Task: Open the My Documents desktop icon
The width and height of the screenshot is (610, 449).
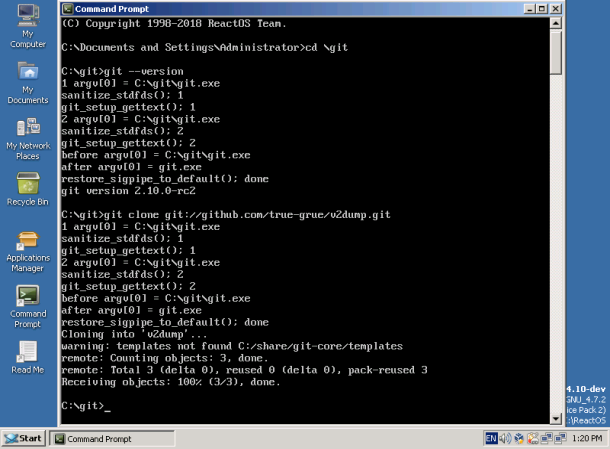Action: pyautogui.click(x=28, y=83)
